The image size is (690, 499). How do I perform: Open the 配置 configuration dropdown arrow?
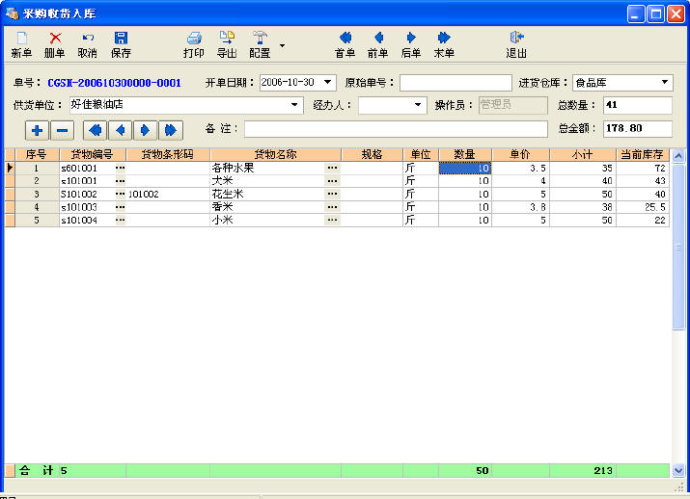coord(282,45)
